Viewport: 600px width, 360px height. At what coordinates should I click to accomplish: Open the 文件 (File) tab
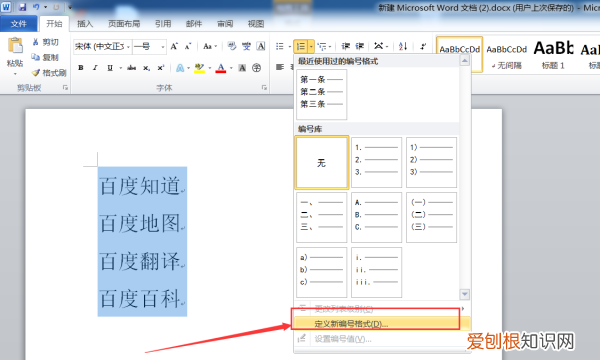pos(19,24)
